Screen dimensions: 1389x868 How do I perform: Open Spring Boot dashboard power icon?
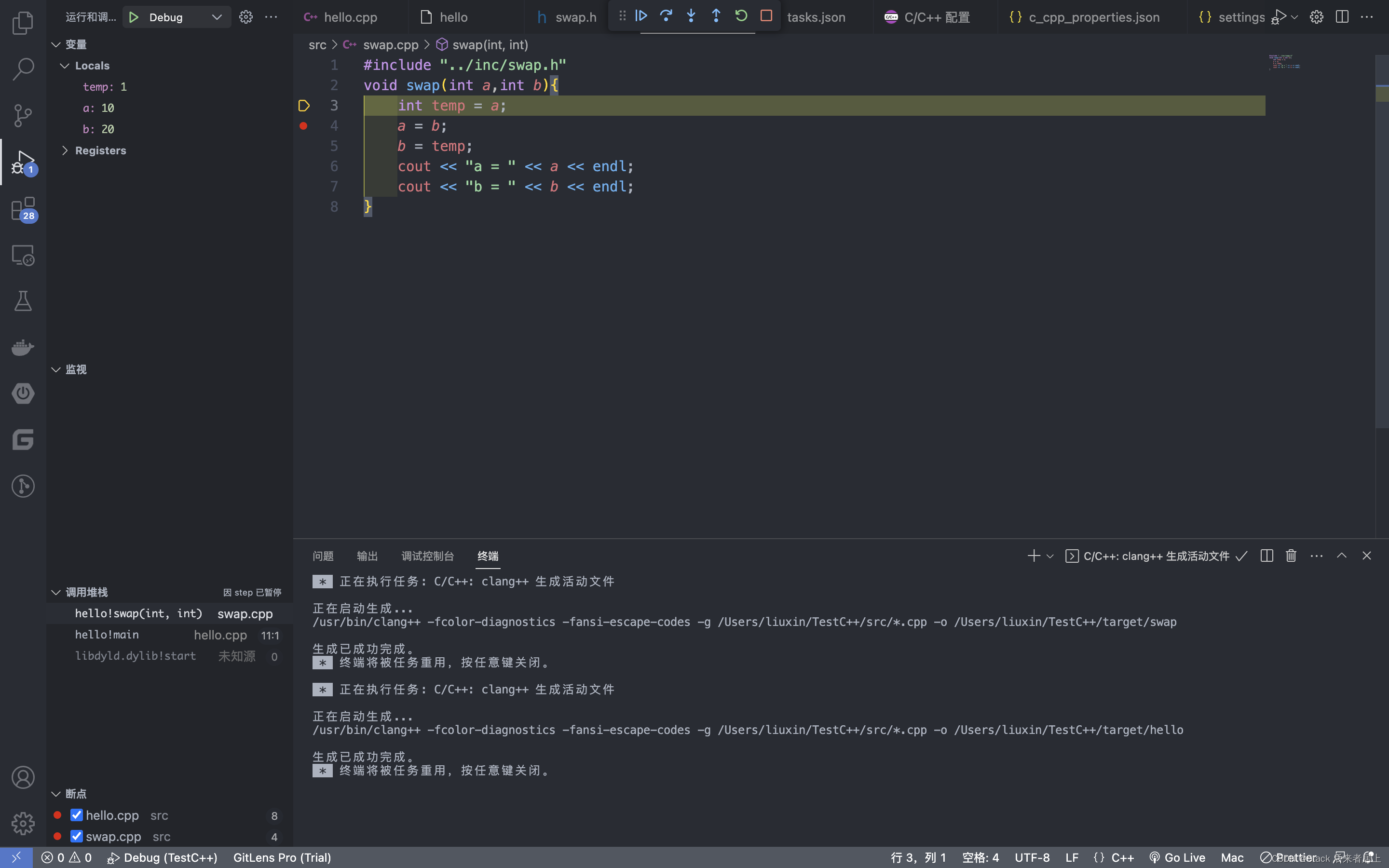pos(23,393)
